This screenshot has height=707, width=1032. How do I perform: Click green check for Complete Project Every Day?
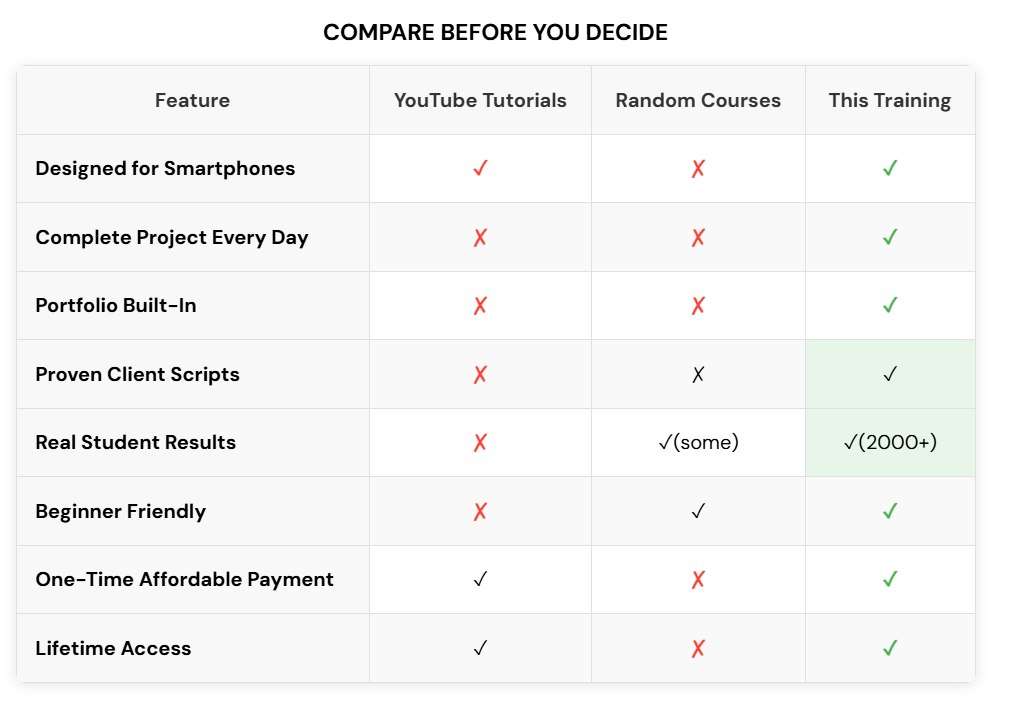coord(890,237)
